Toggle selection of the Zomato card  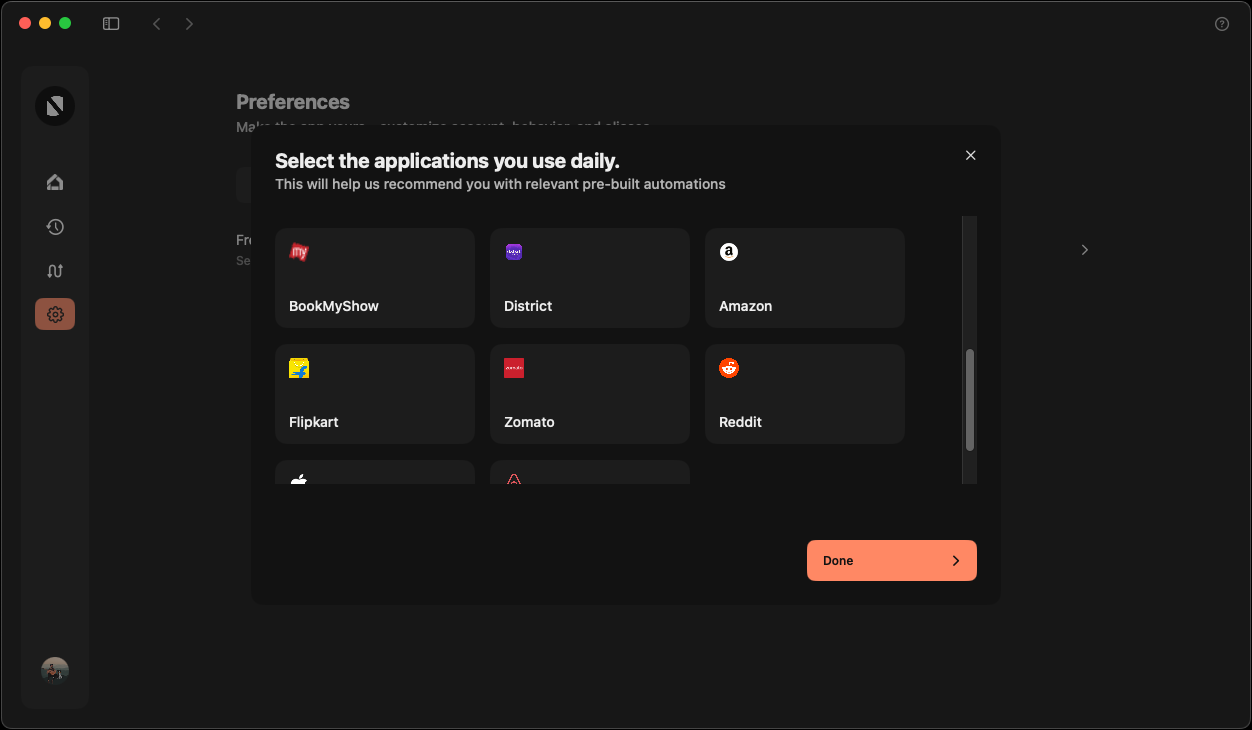tap(589, 394)
